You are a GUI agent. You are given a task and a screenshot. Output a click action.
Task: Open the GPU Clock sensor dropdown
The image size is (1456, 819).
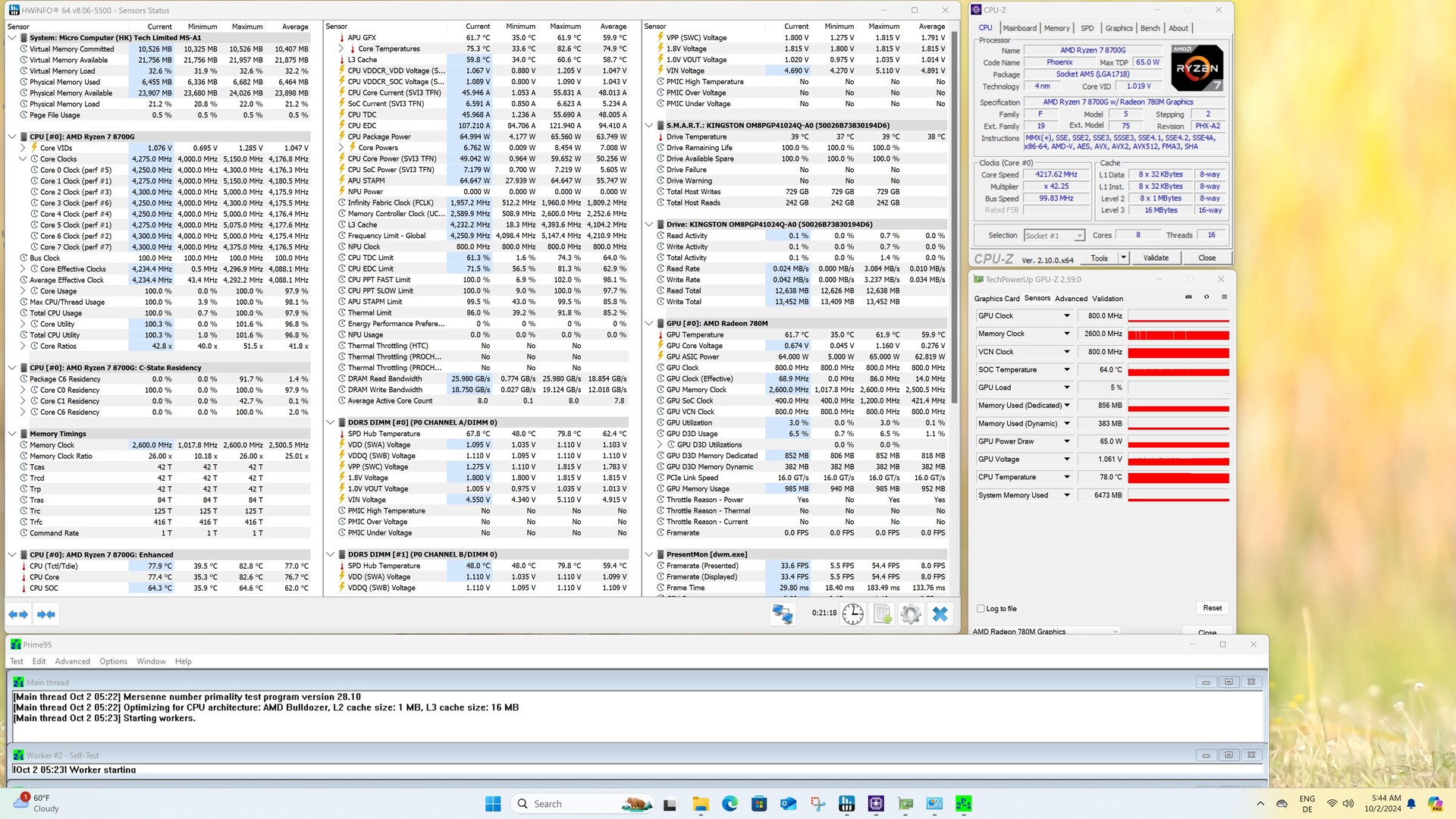pyautogui.click(x=1066, y=316)
